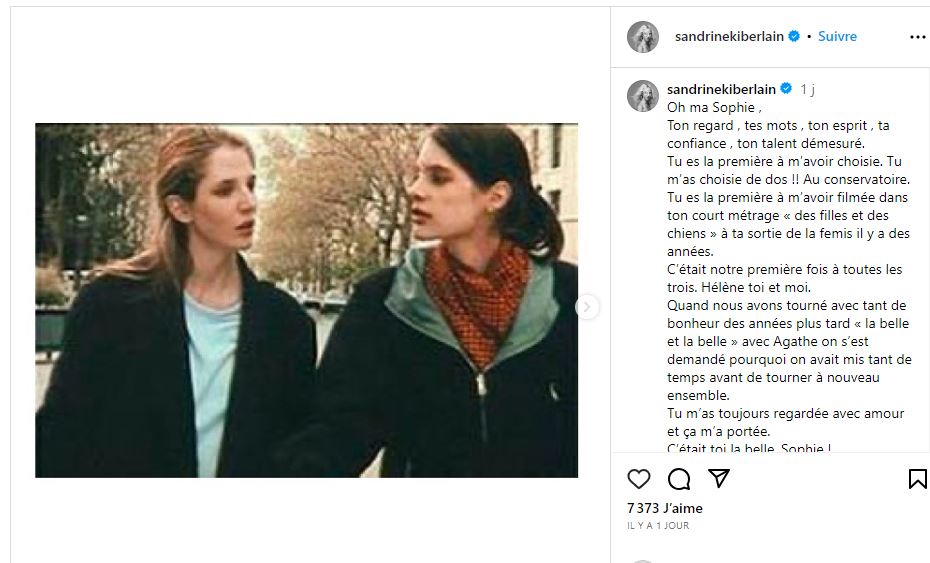Follow the account via Suivre

[x=837, y=36]
